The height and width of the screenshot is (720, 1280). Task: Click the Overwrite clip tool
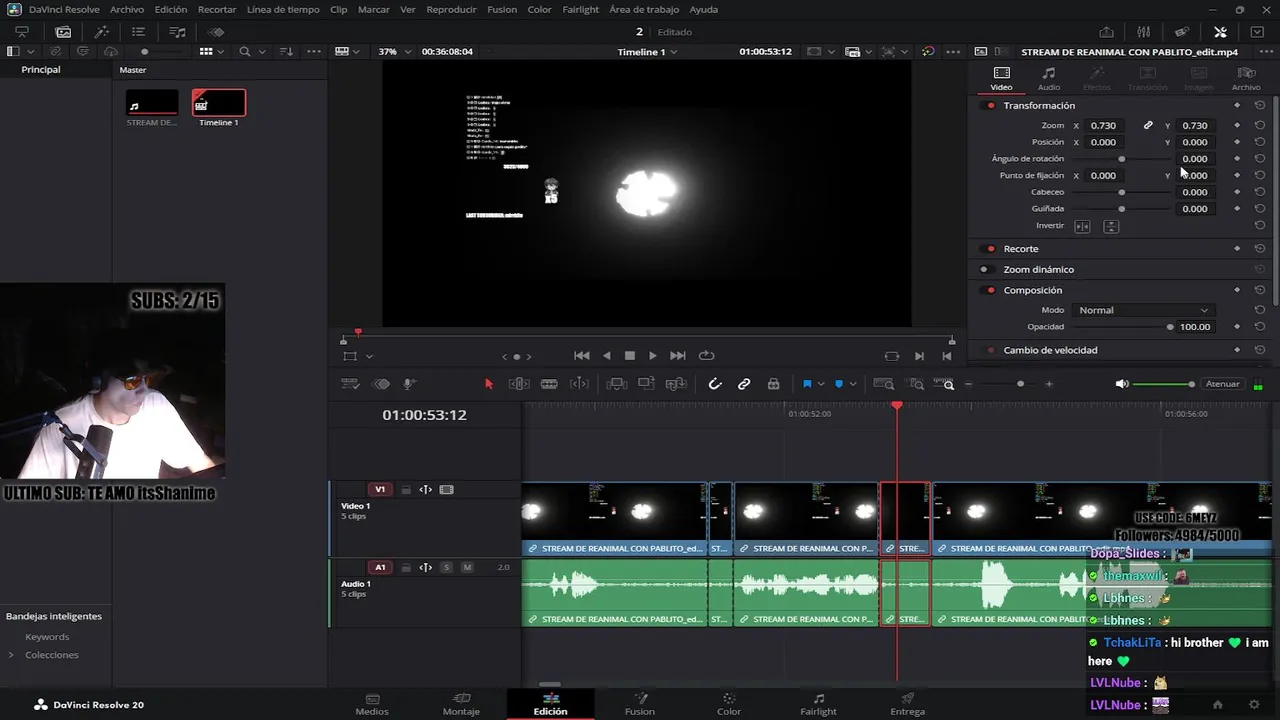click(x=646, y=384)
